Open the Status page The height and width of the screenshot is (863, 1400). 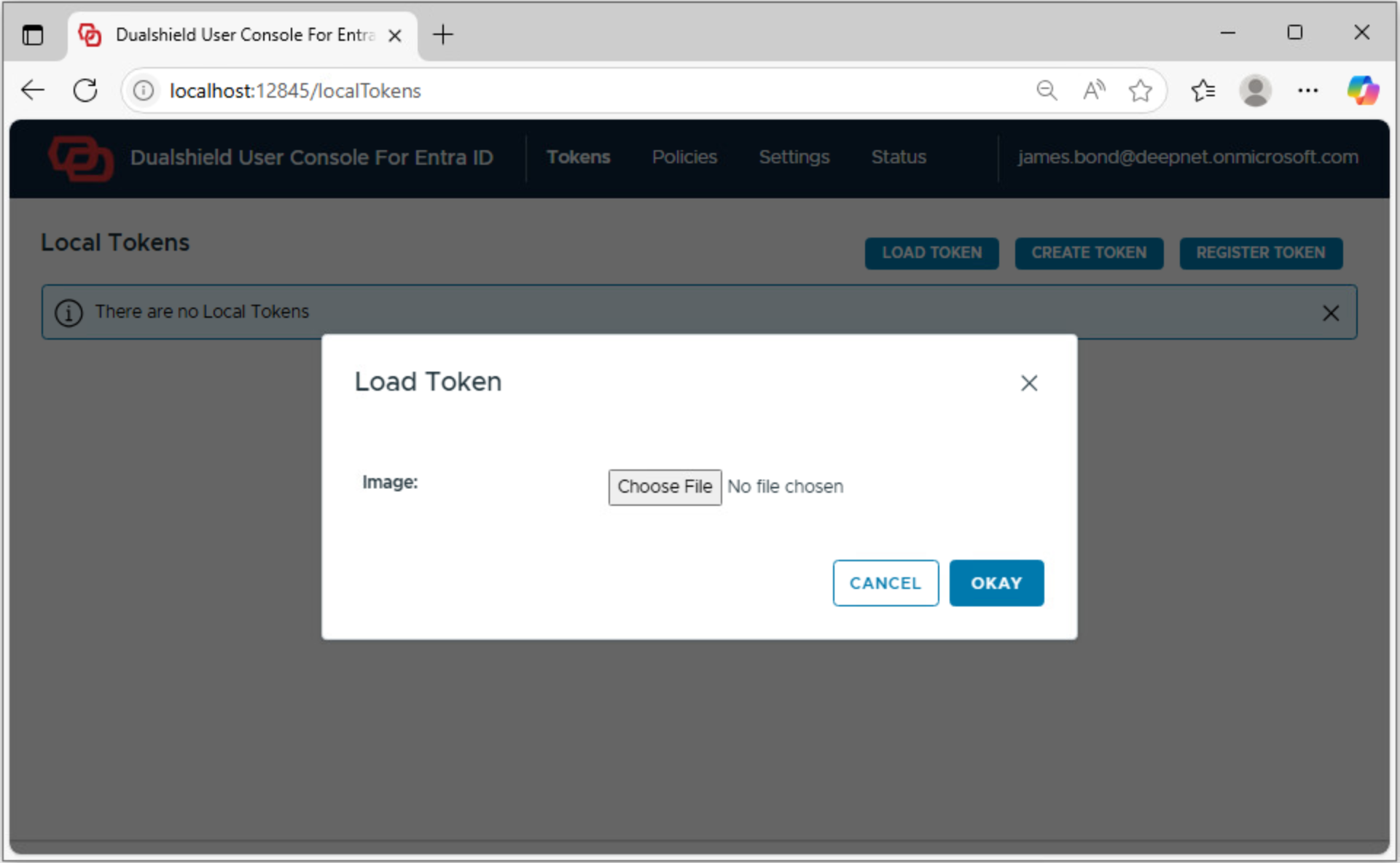coord(898,157)
